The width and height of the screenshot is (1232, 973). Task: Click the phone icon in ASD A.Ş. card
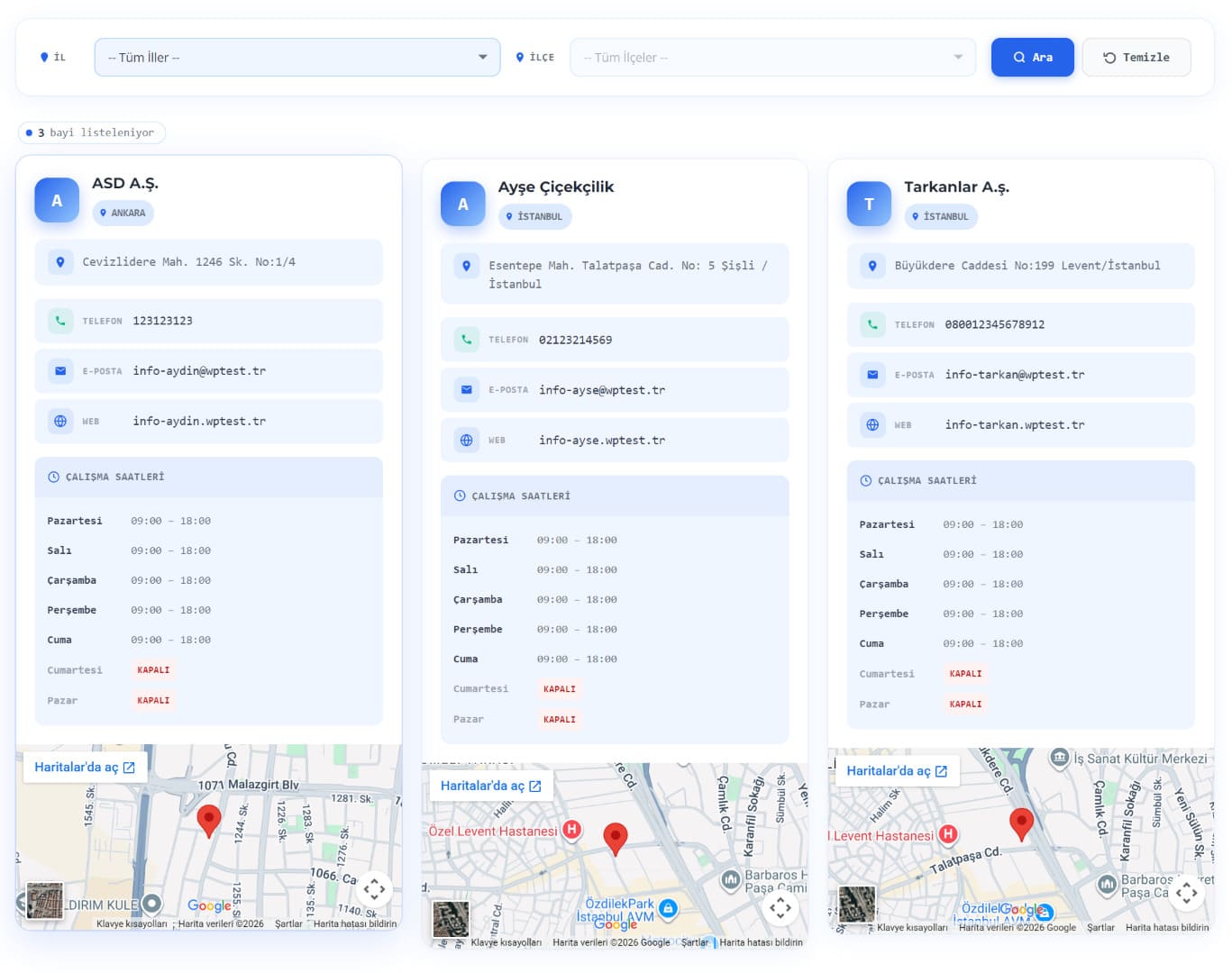60,321
